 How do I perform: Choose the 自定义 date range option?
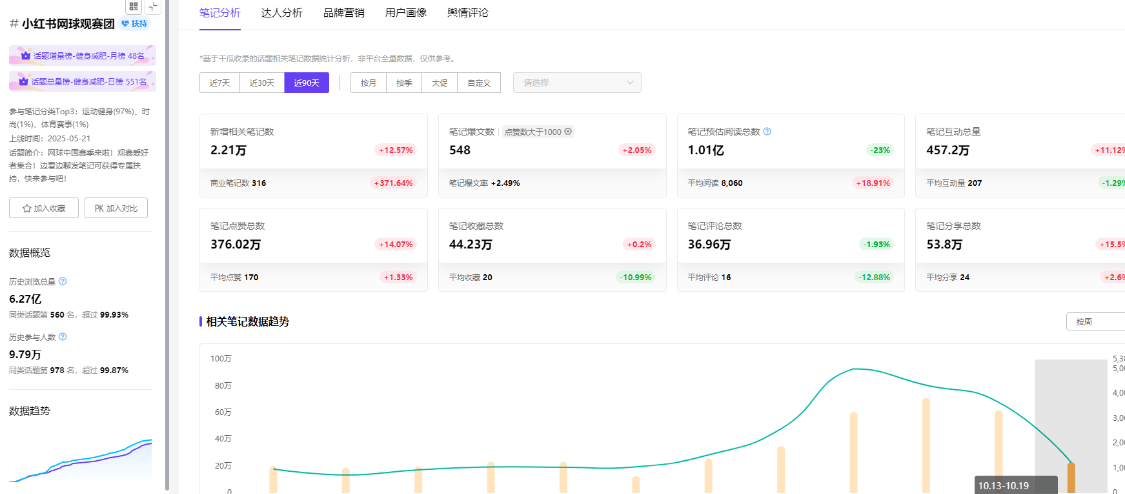click(478, 83)
